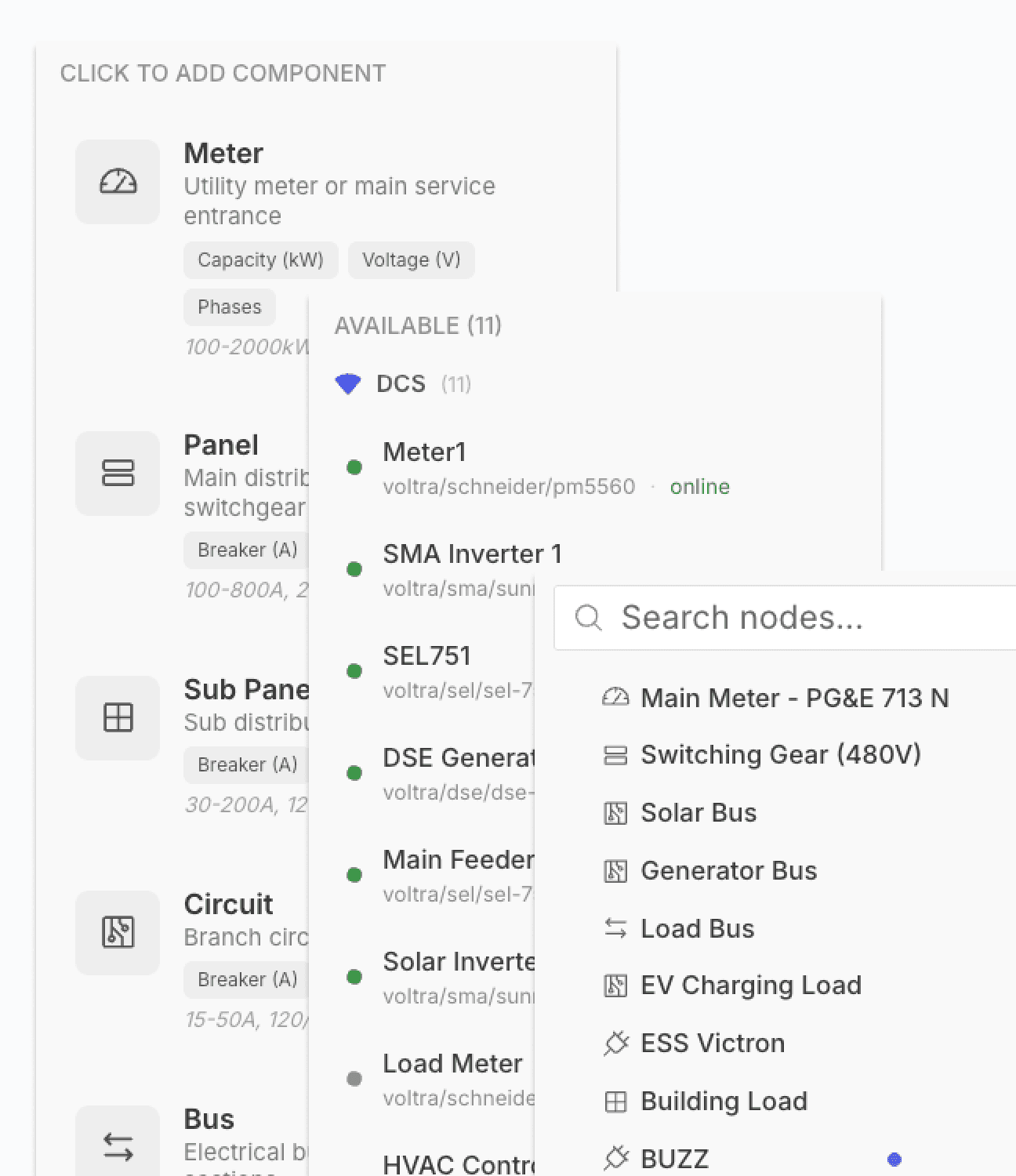The image size is (1016, 1176).
Task: Click the ESS Victron plug icon
Action: [x=616, y=1044]
